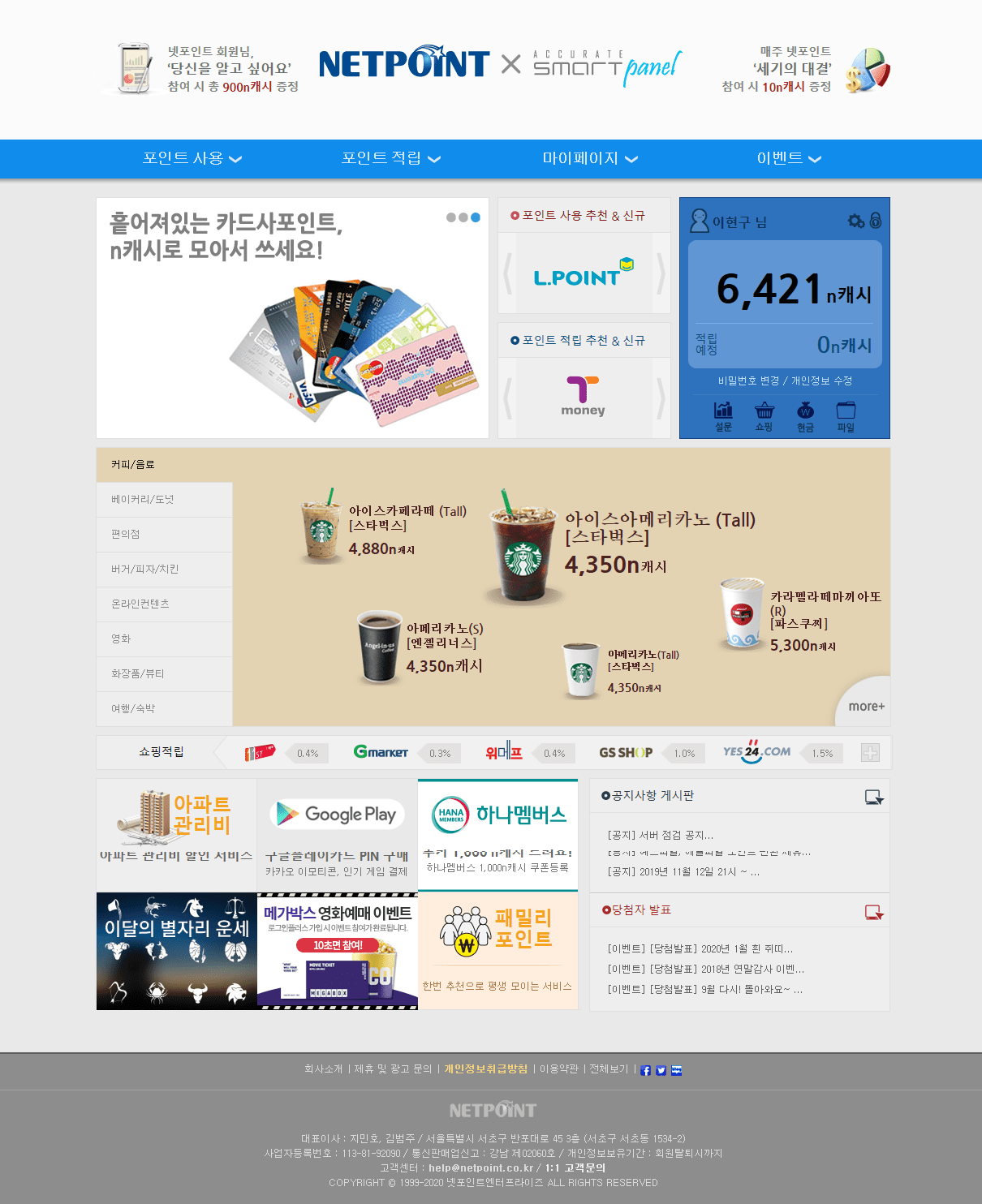Image resolution: width=982 pixels, height=1204 pixels.
Task: Show next point-use recommendation
Action: [661, 273]
